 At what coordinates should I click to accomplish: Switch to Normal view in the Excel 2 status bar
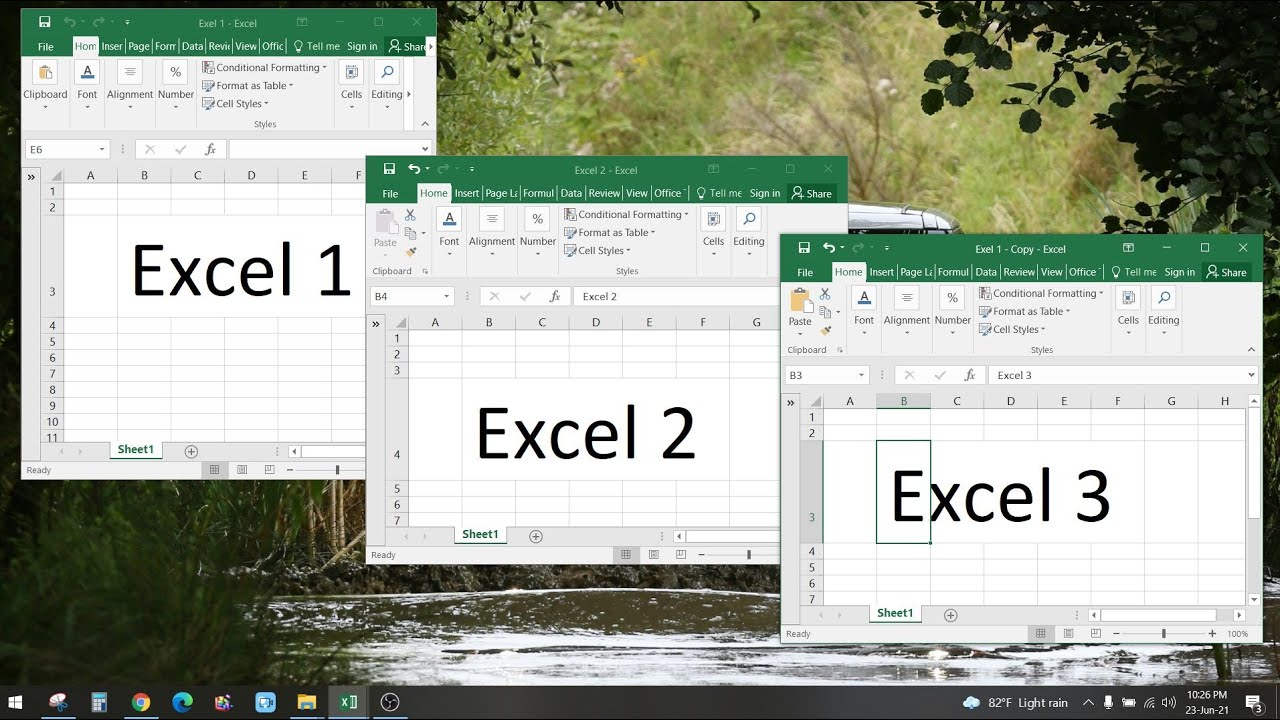(626, 554)
